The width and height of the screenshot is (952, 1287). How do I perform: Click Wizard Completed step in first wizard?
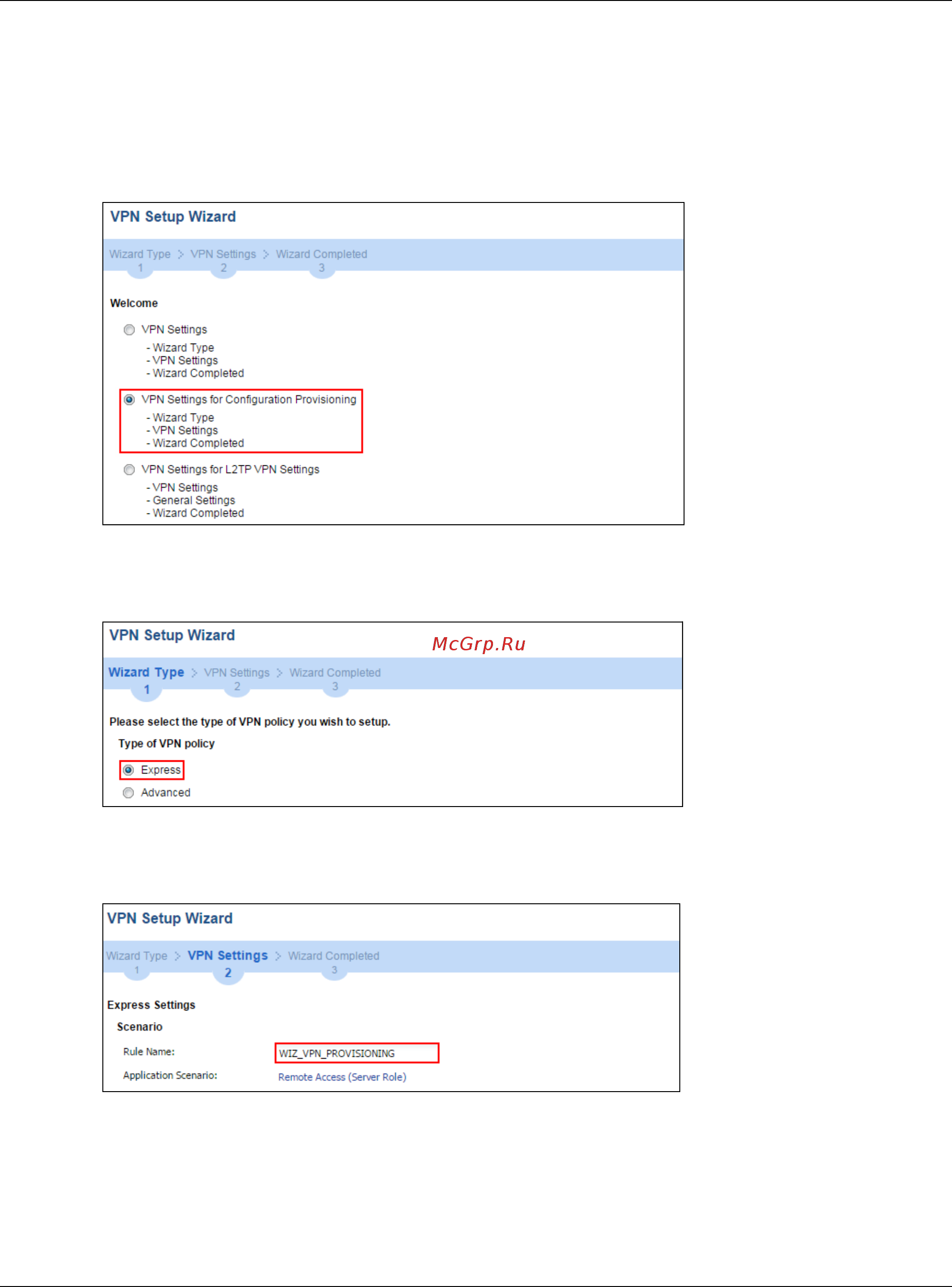322,254
